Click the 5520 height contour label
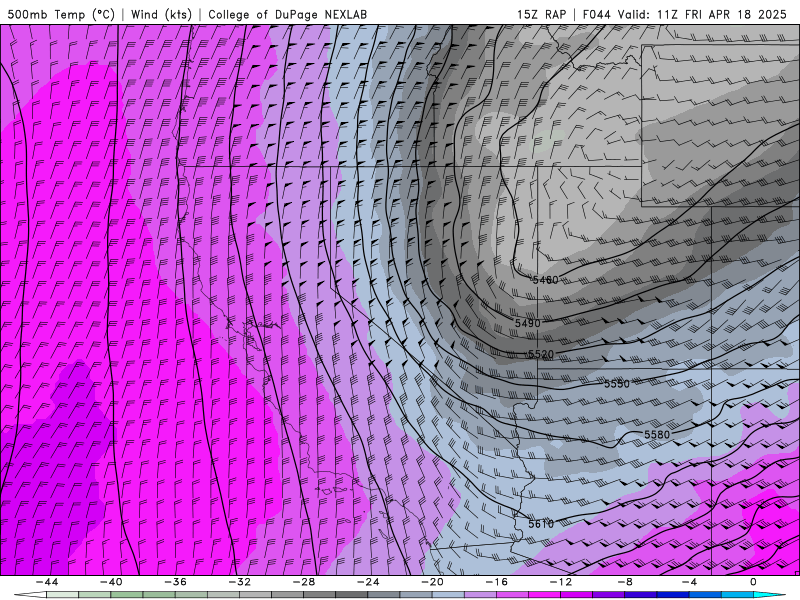800x600 pixels. coord(541,354)
